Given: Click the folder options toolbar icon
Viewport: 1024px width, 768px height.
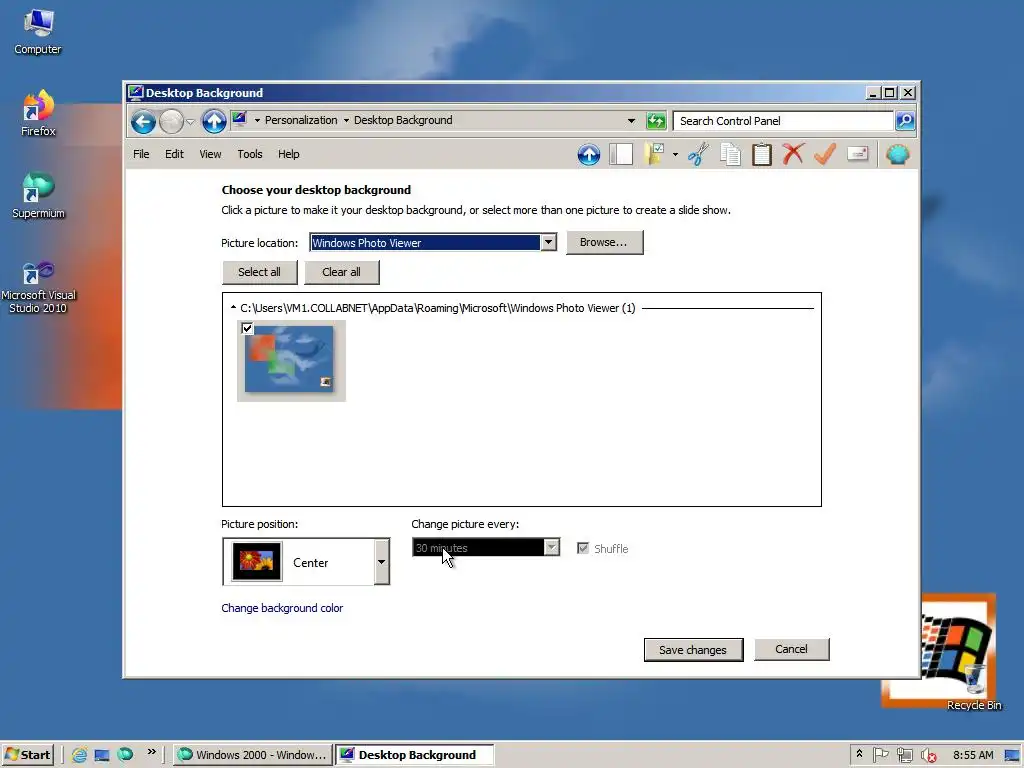Looking at the screenshot, I should [x=654, y=155].
